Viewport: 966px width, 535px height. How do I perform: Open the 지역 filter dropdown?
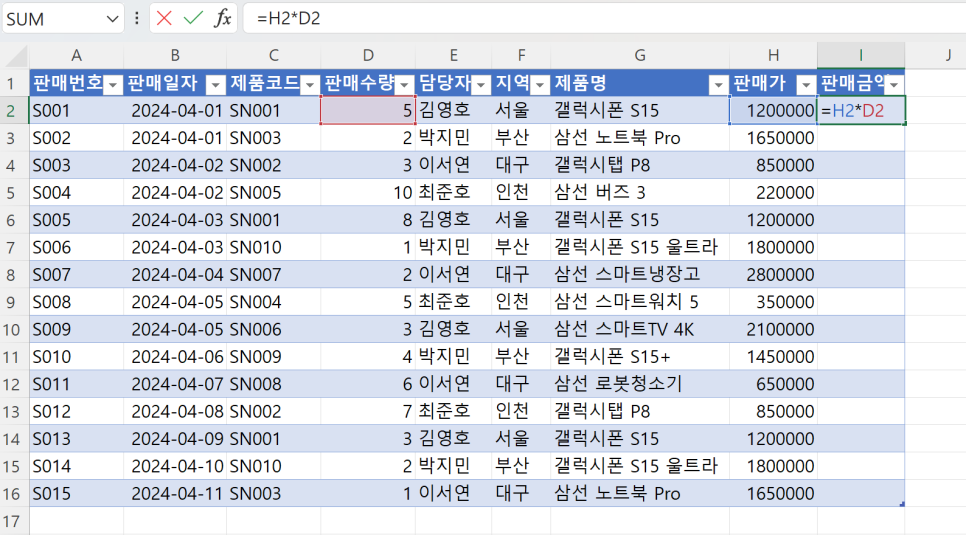(540, 84)
